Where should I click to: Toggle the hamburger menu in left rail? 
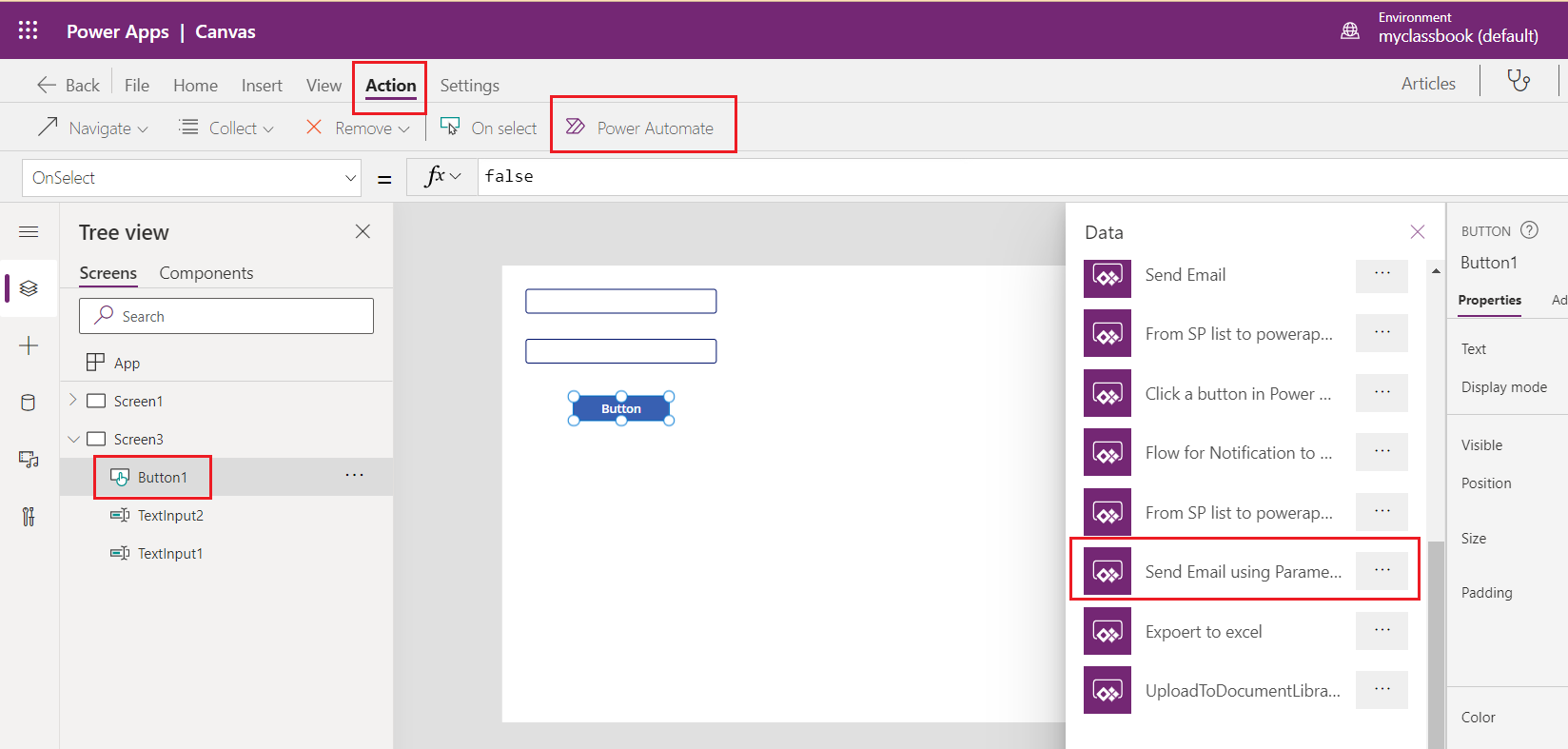[29, 231]
